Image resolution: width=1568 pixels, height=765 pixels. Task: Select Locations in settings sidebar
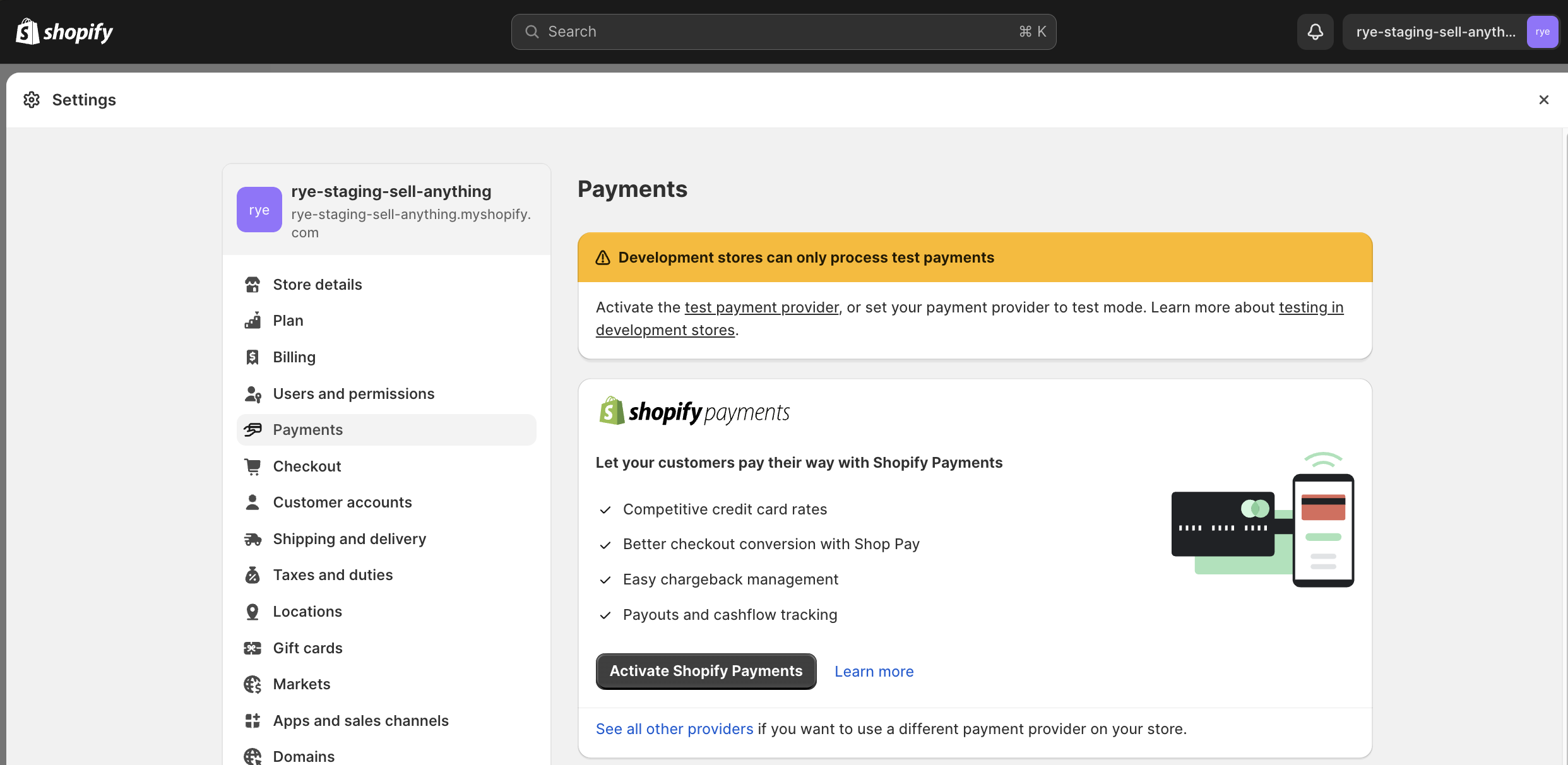[x=307, y=612]
